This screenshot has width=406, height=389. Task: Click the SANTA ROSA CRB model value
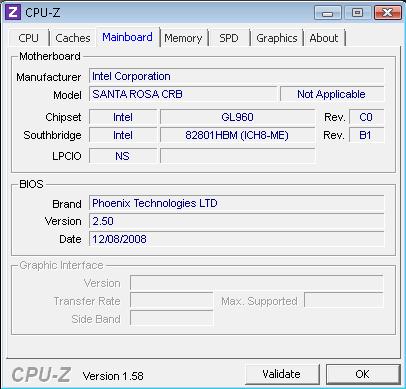tap(183, 94)
